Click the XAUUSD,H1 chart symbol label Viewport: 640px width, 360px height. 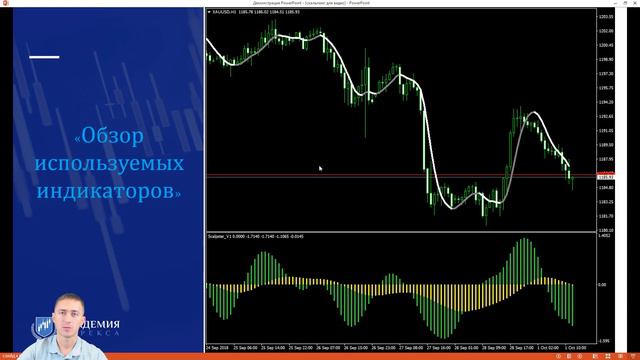[224, 12]
